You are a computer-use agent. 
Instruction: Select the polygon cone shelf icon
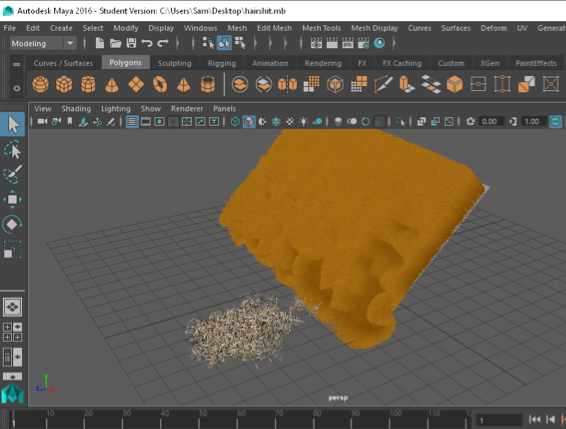[x=112, y=85]
